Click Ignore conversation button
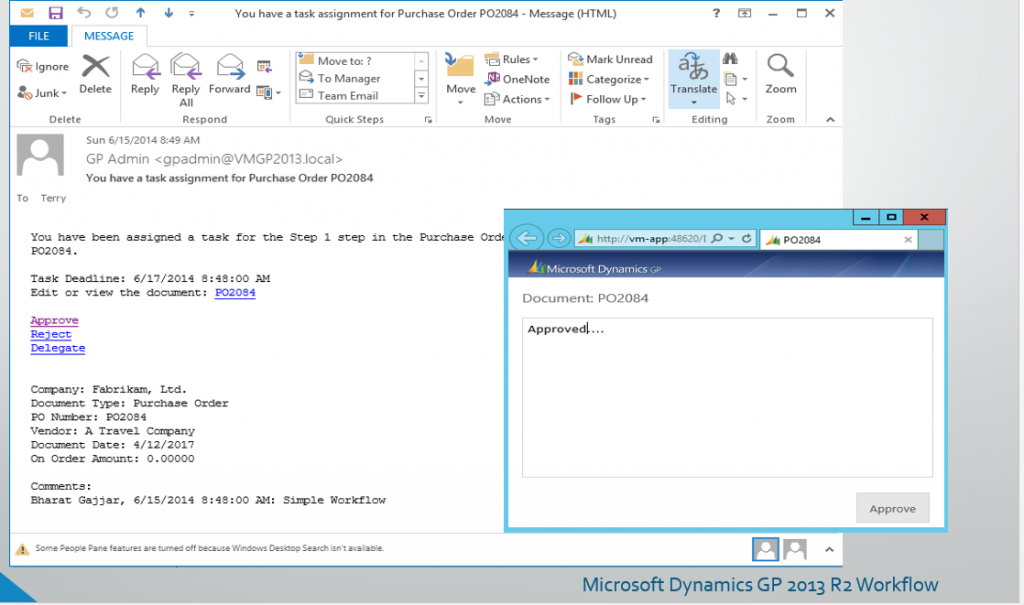This screenshot has height=605, width=1024. click(43, 66)
